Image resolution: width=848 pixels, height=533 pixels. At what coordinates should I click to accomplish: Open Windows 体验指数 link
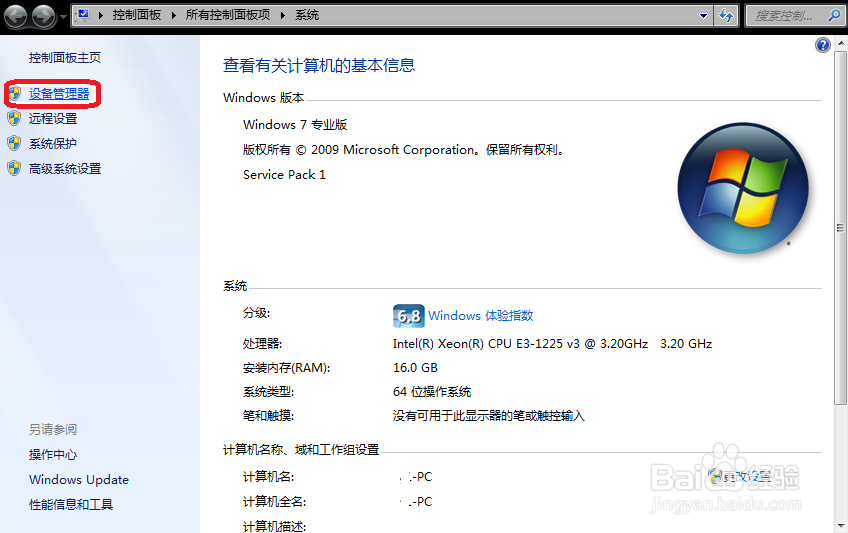pos(481,316)
